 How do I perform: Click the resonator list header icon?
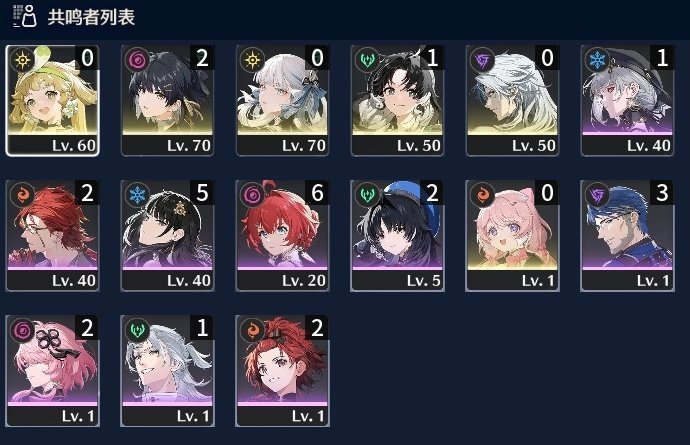tap(25, 16)
